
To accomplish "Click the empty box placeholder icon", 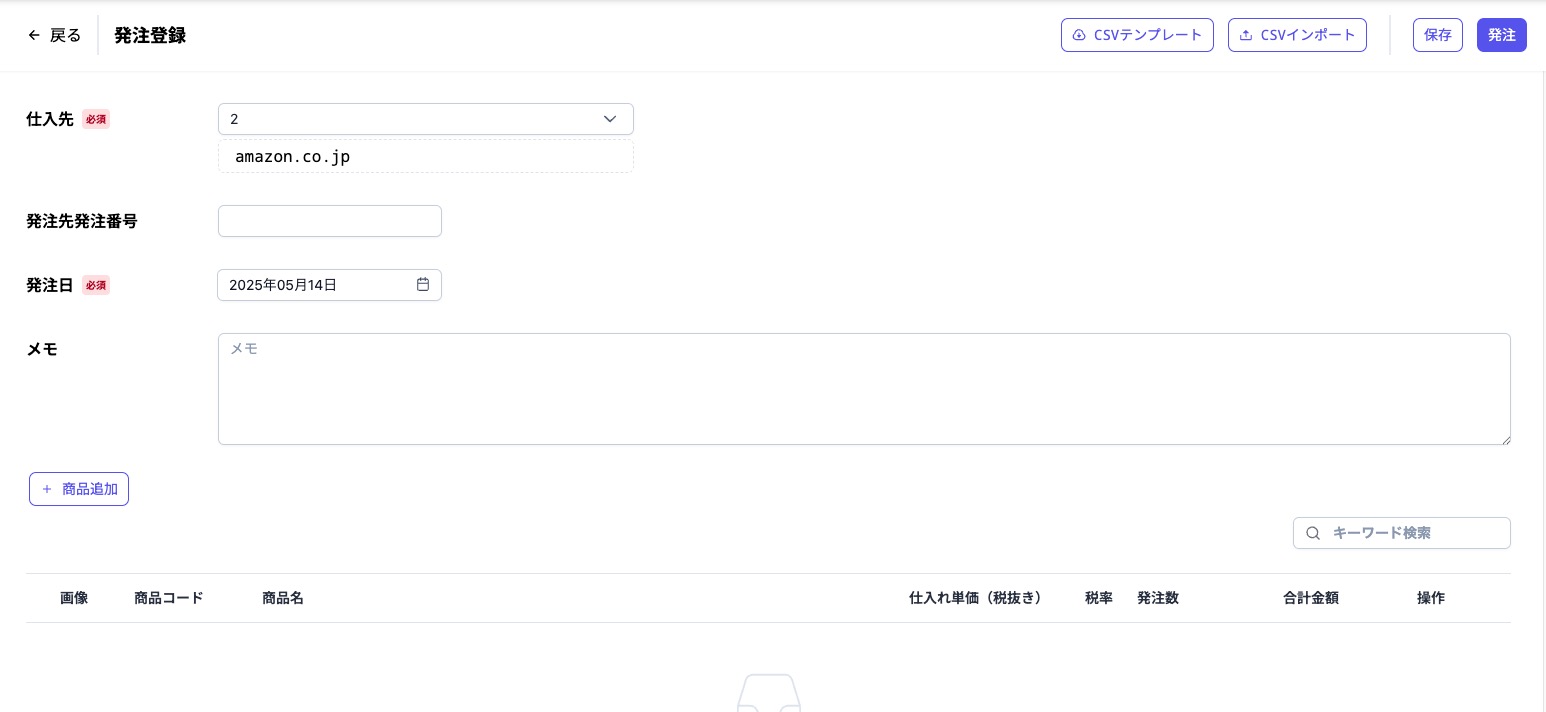I will pyautogui.click(x=768, y=694).
